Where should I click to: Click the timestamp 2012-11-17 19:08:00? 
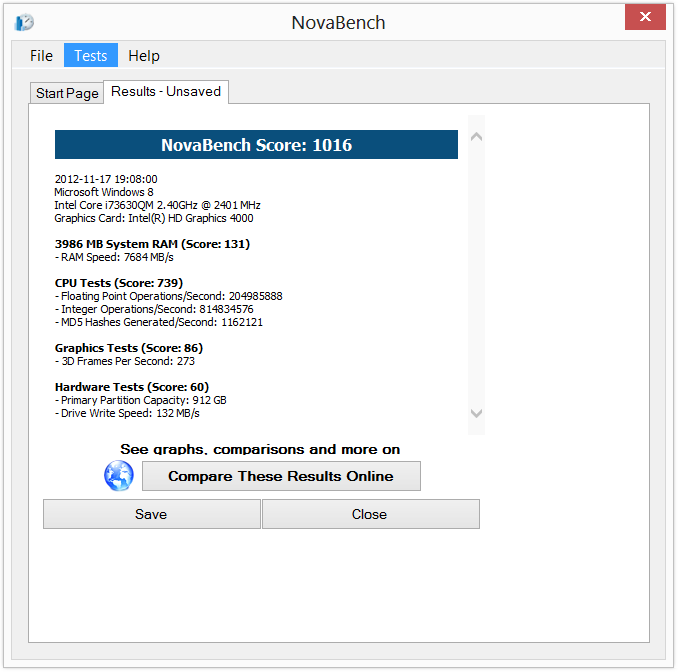point(106,179)
